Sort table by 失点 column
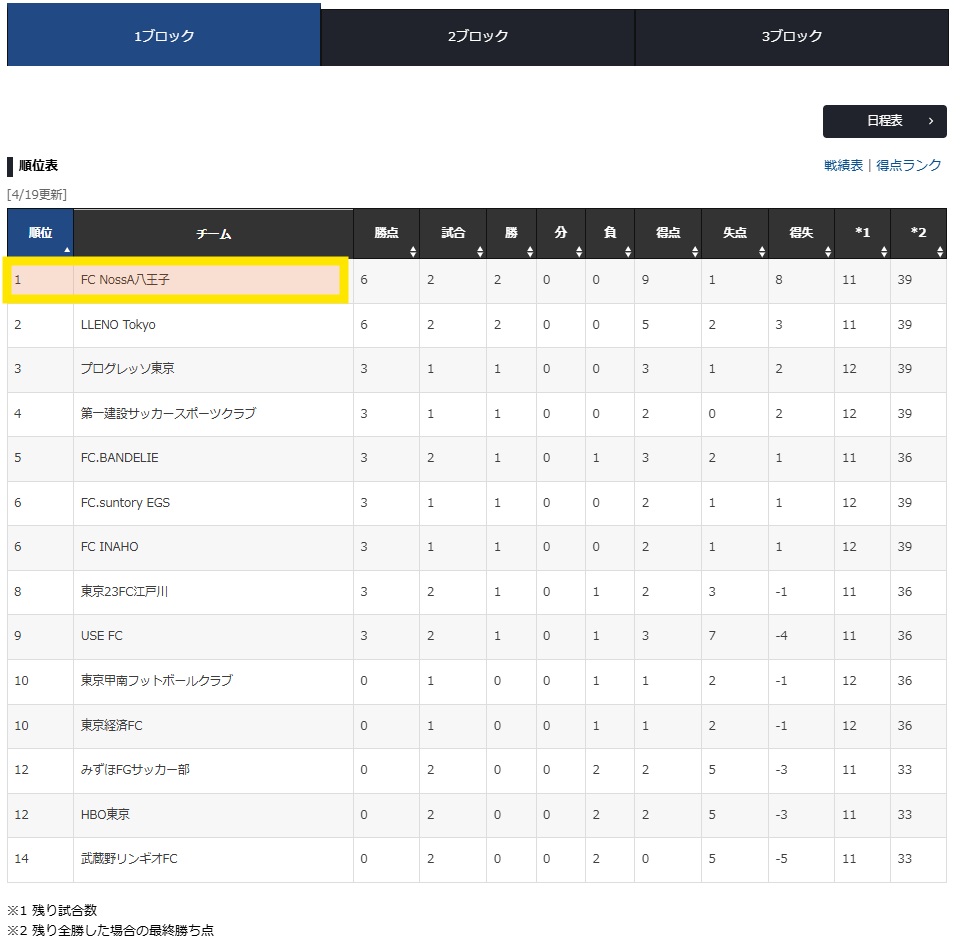 tap(734, 234)
